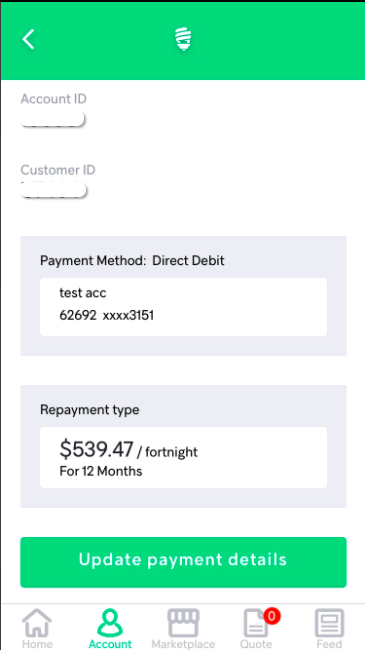Tap the light bulb logo in header
This screenshot has width=365, height=650.
[x=183, y=39]
